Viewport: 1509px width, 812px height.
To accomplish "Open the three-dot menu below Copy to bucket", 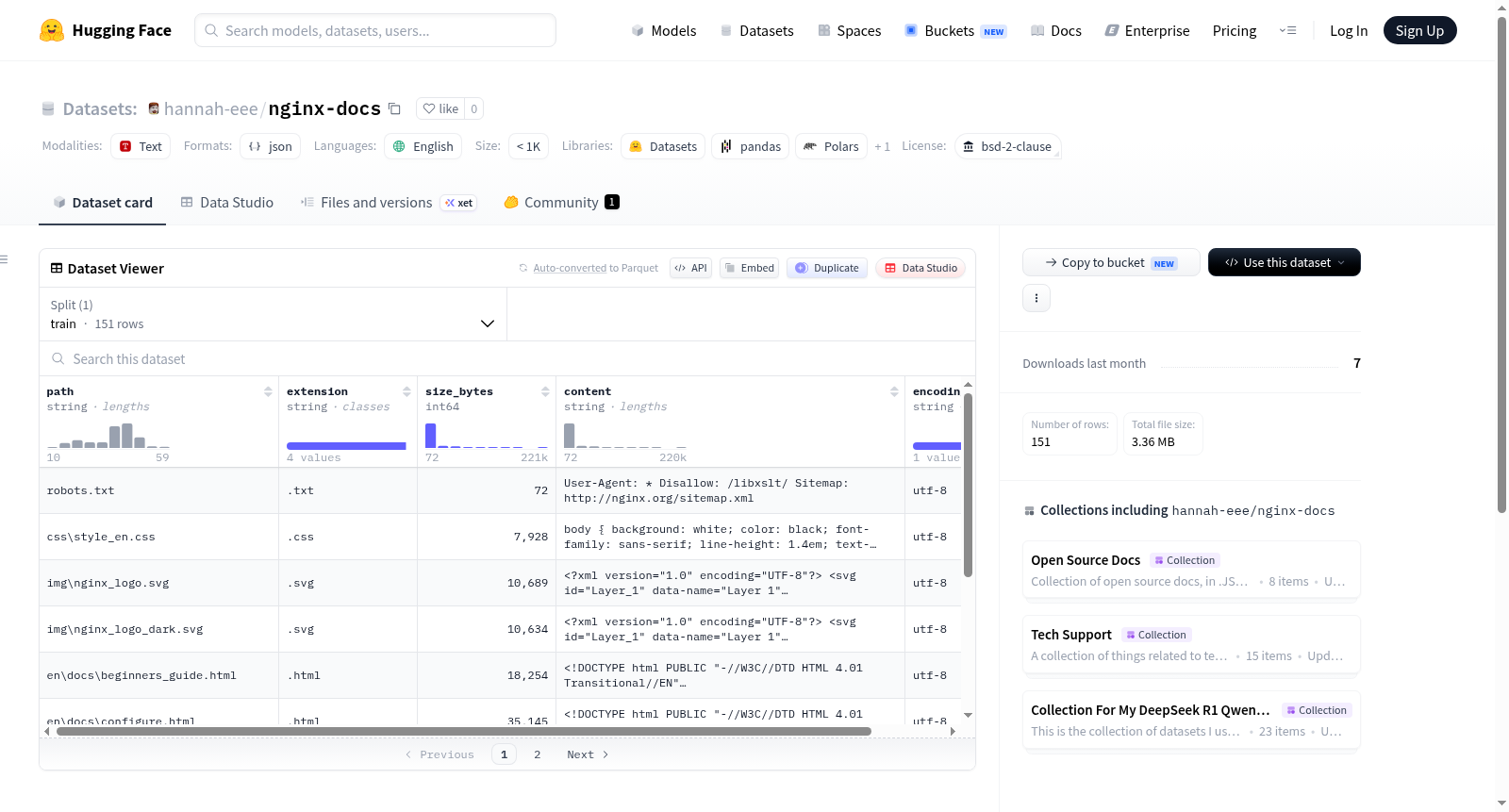I will click(x=1036, y=298).
